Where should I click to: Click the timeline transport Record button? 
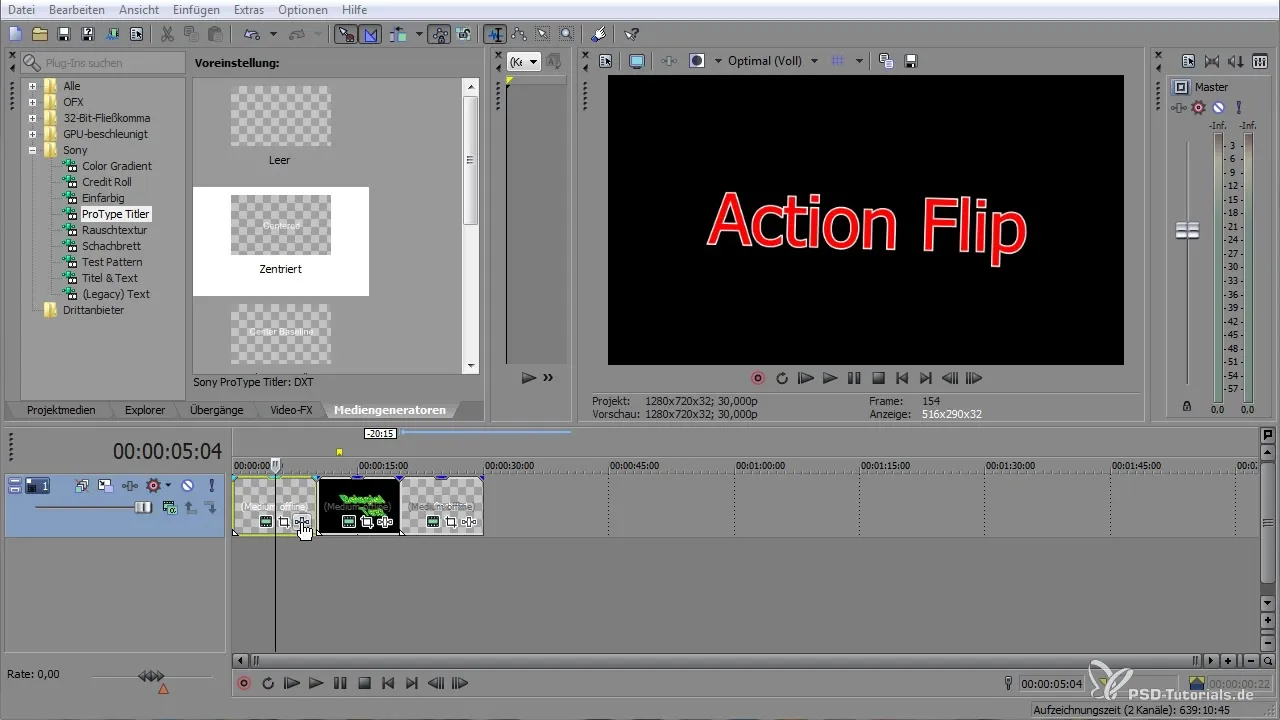coord(244,684)
